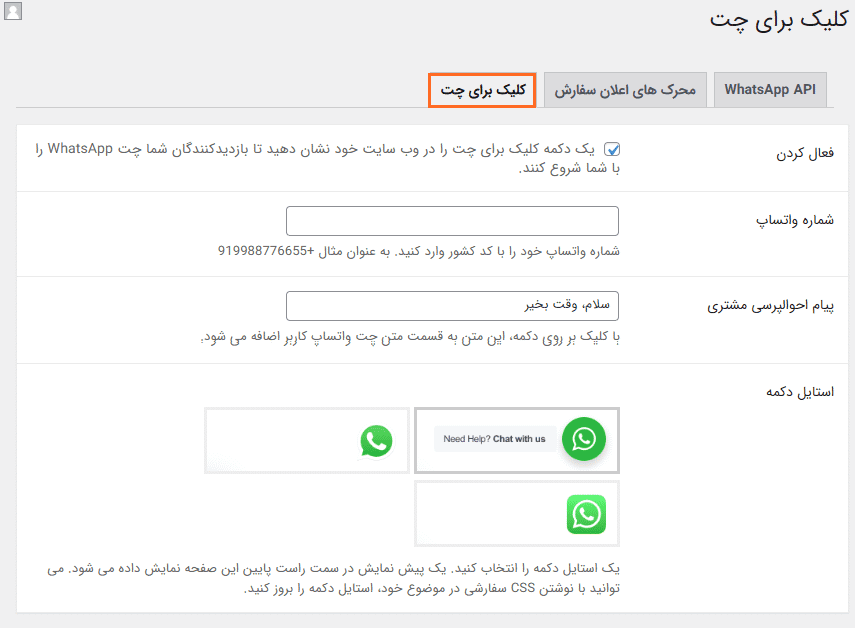Toggle the فعال کردن checkbox

tap(612, 149)
